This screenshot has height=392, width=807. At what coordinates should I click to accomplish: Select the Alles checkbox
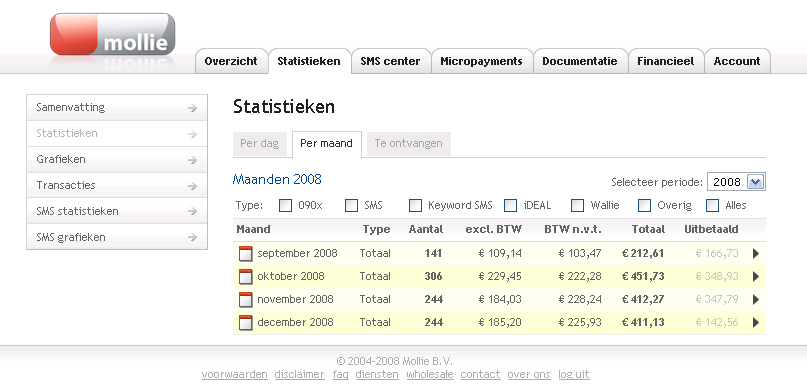click(712, 206)
